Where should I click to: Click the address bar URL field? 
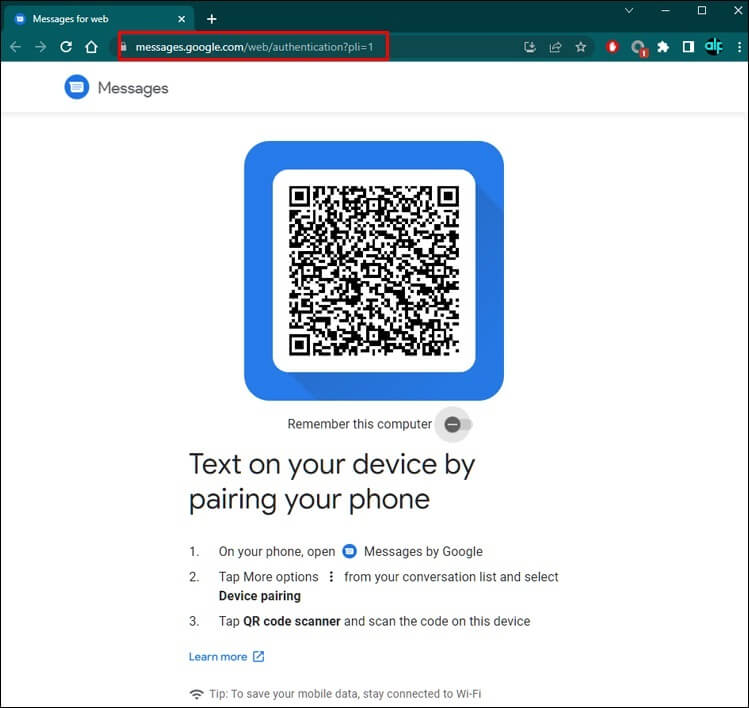click(x=253, y=47)
